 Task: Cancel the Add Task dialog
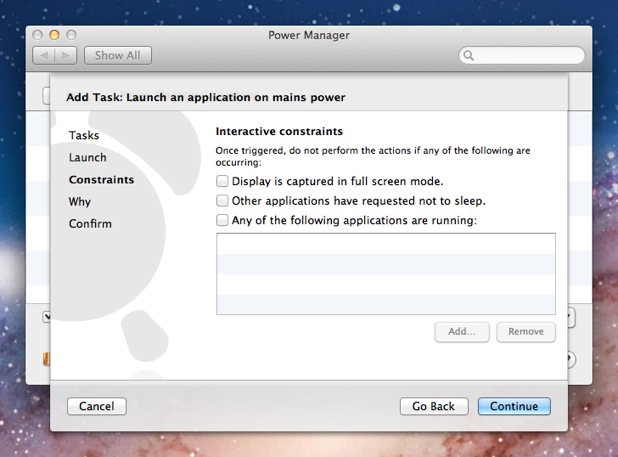tap(97, 406)
